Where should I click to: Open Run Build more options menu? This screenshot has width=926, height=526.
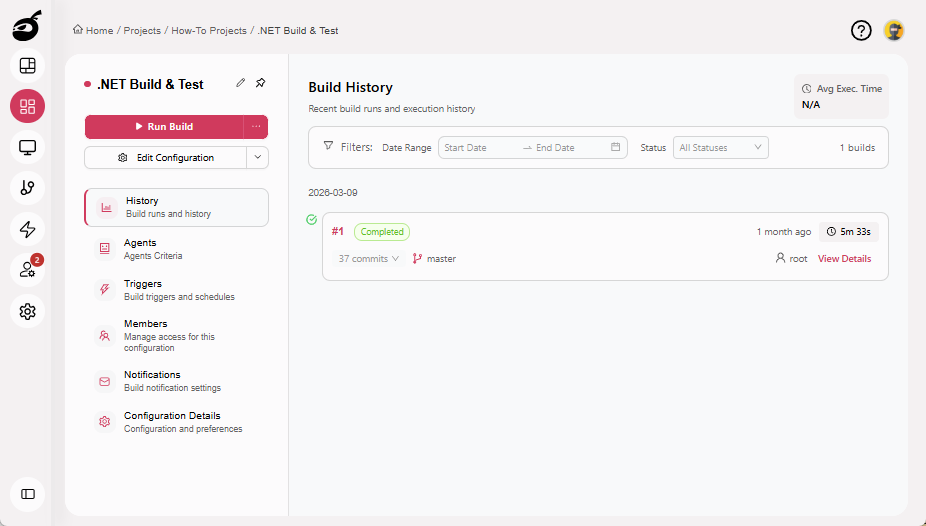coord(256,126)
